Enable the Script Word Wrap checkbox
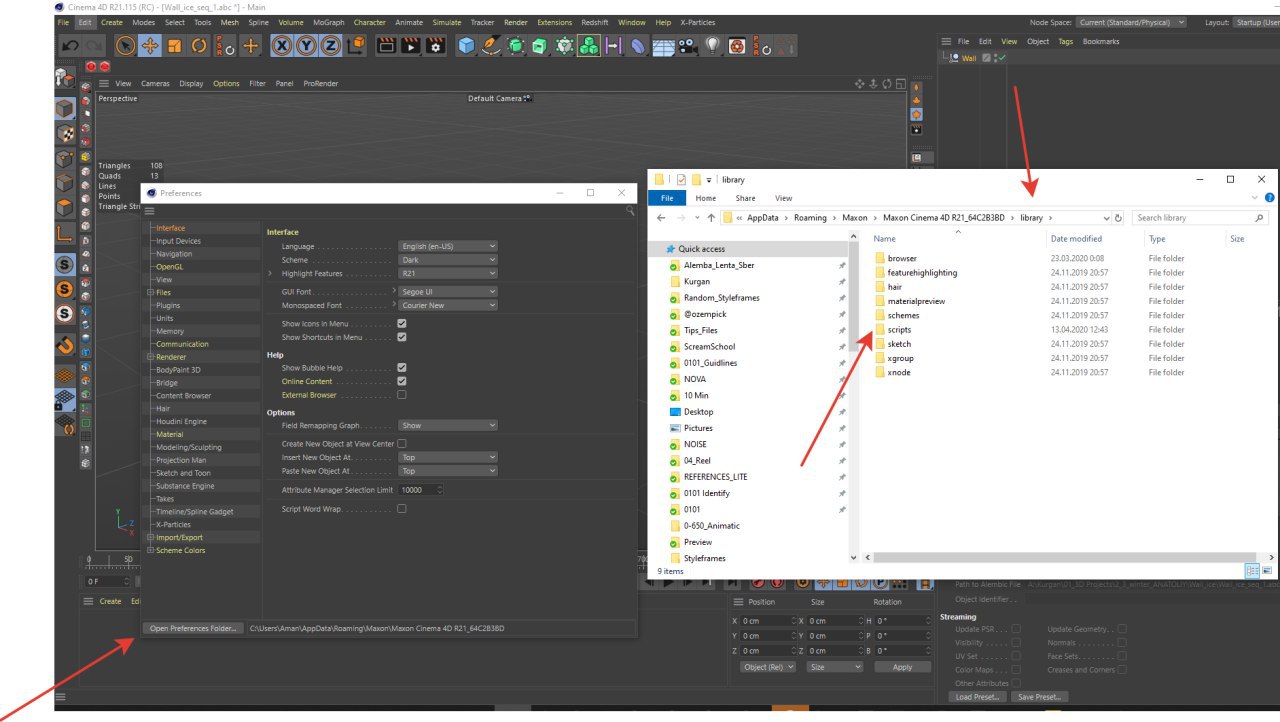The width and height of the screenshot is (1280, 722). [401, 509]
